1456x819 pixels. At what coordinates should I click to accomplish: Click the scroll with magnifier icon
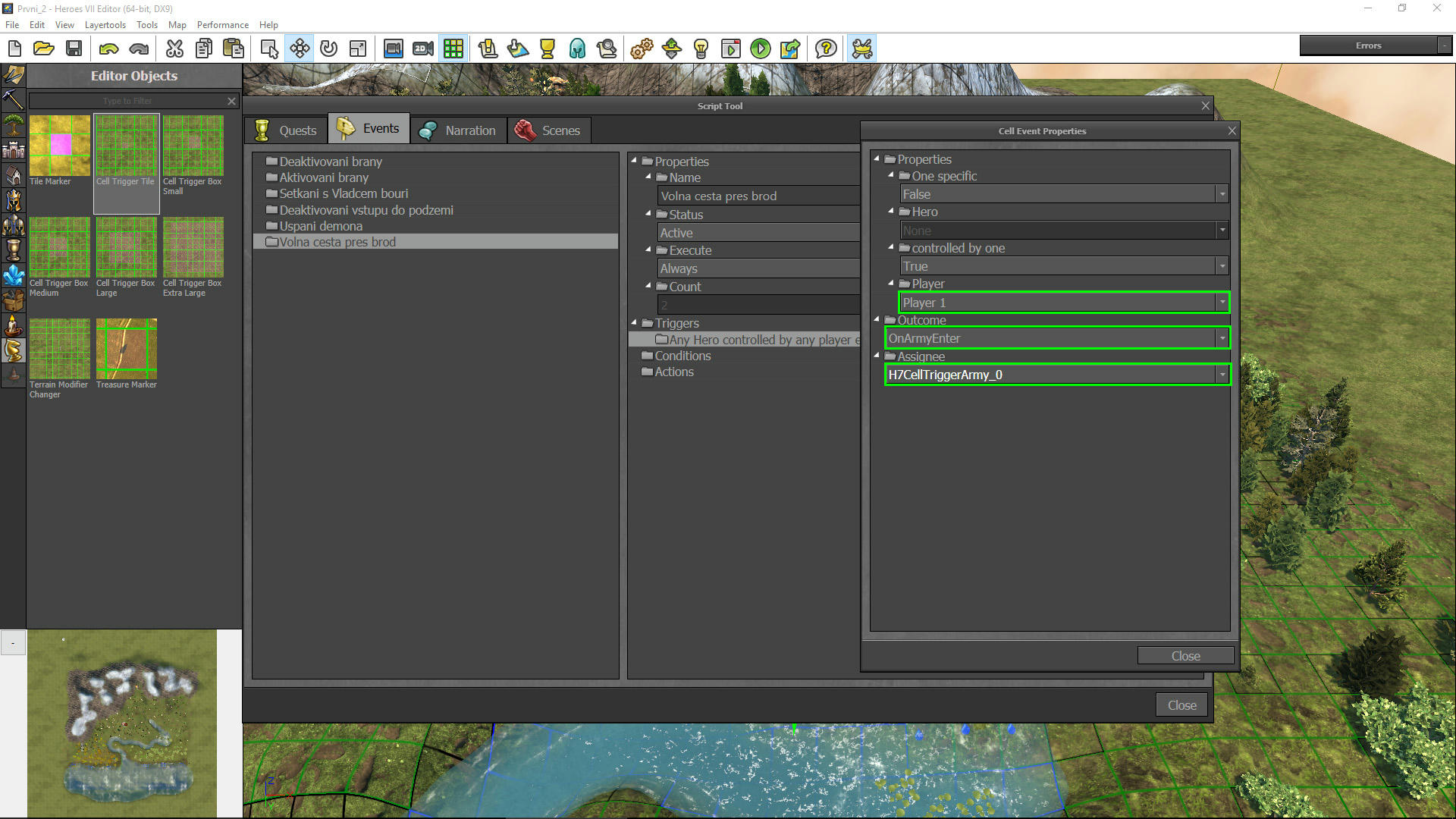(x=607, y=49)
